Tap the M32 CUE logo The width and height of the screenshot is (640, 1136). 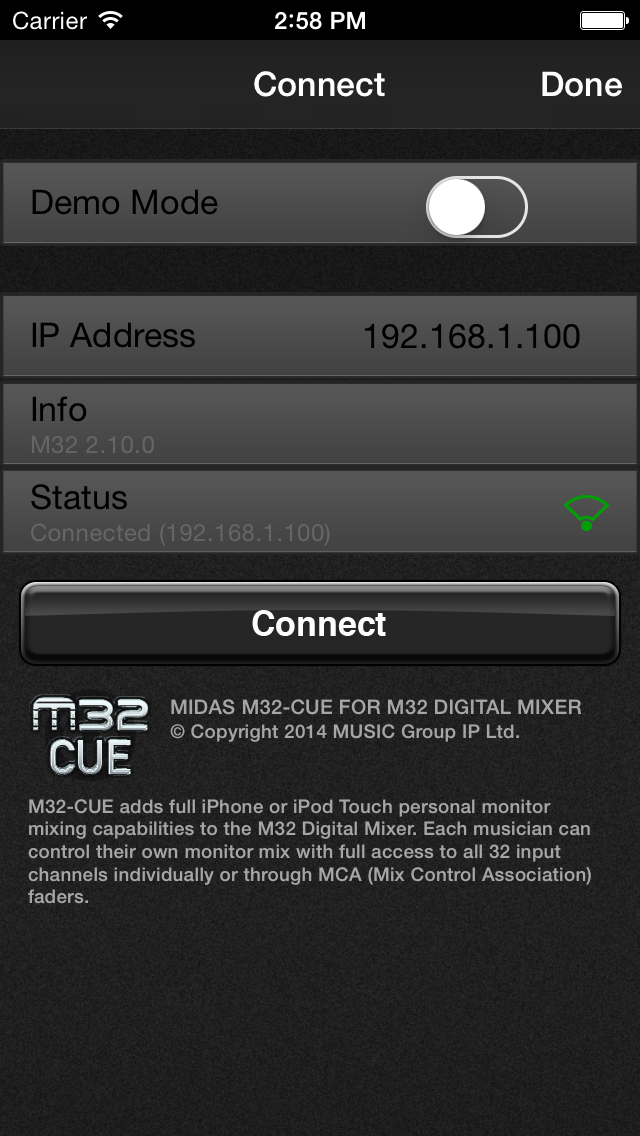click(x=91, y=736)
